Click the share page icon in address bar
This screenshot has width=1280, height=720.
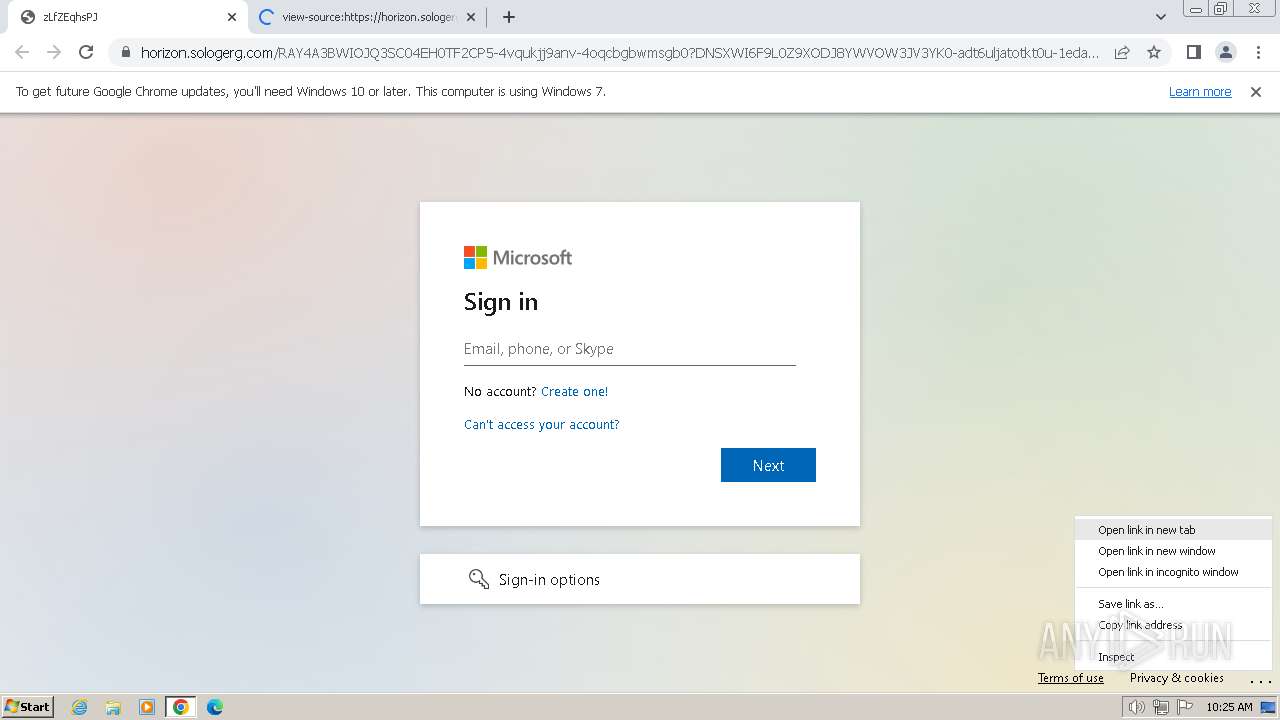coord(1122,52)
